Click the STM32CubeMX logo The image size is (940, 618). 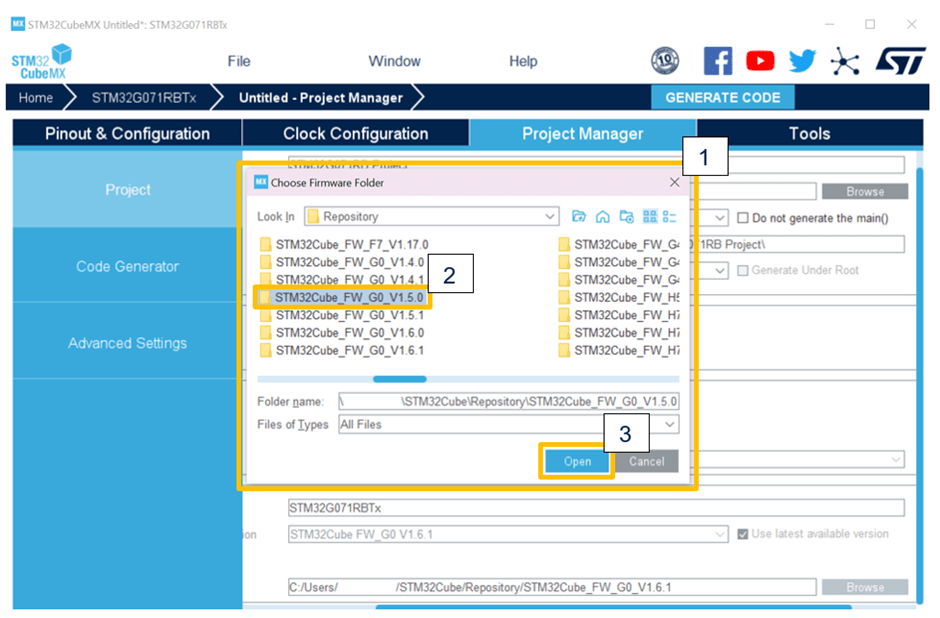[41, 62]
